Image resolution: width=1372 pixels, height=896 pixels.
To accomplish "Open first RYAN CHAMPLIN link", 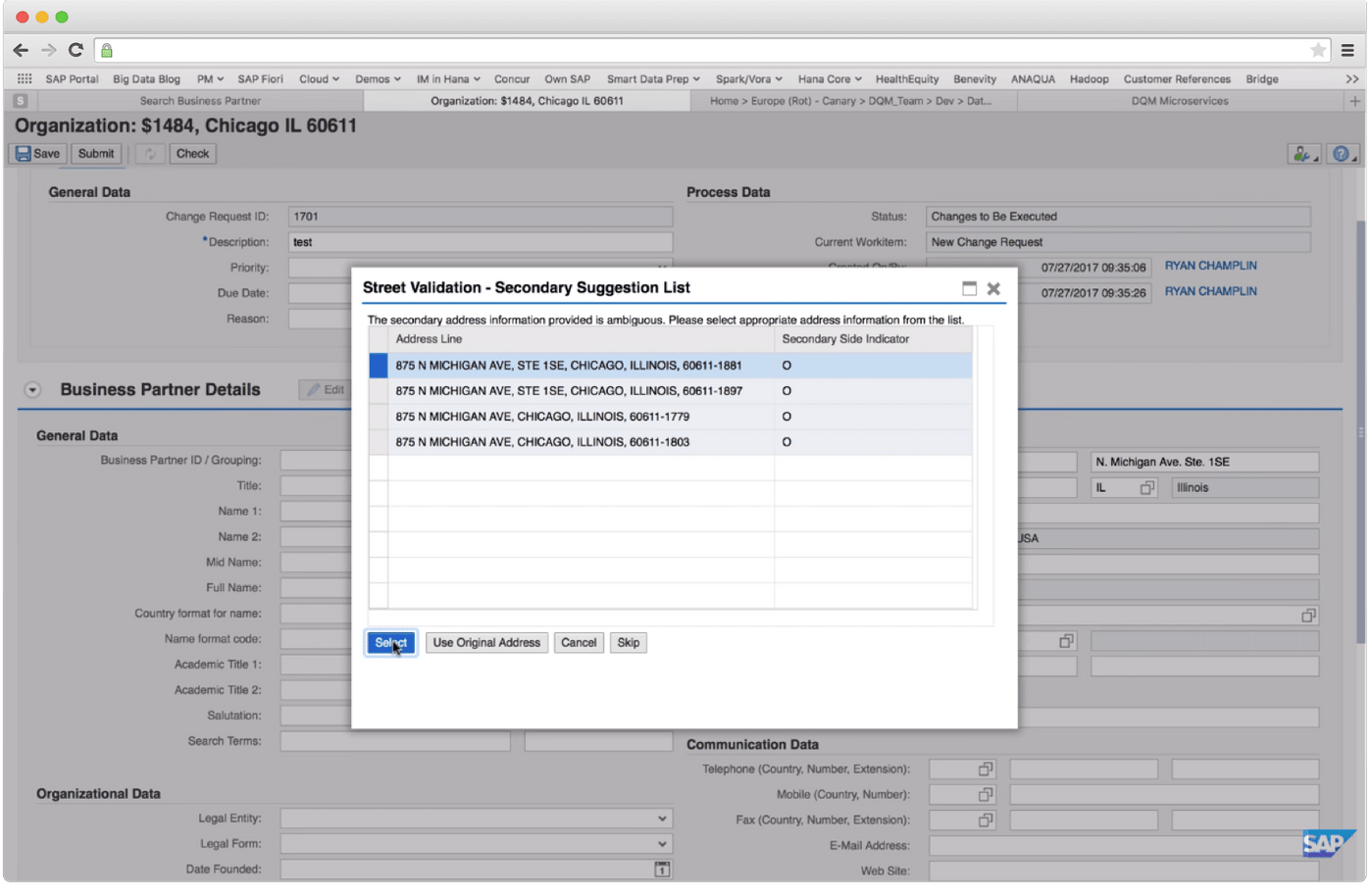I will pyautogui.click(x=1210, y=266).
